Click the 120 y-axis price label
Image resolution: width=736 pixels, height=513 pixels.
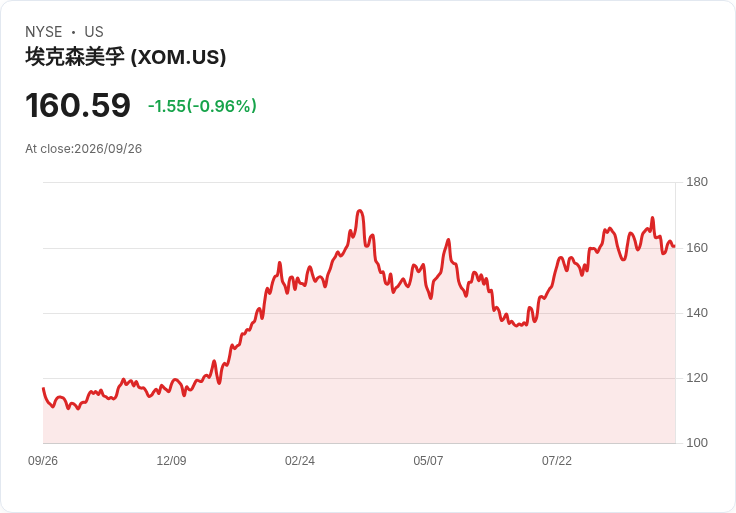point(697,377)
